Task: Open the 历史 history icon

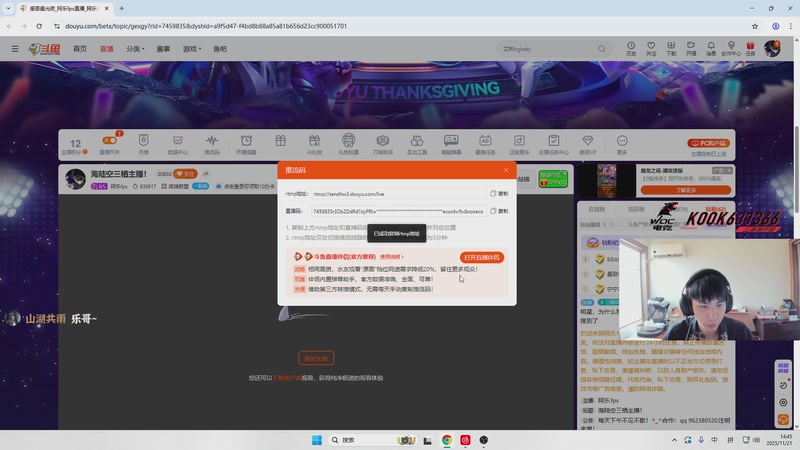Action: click(631, 48)
